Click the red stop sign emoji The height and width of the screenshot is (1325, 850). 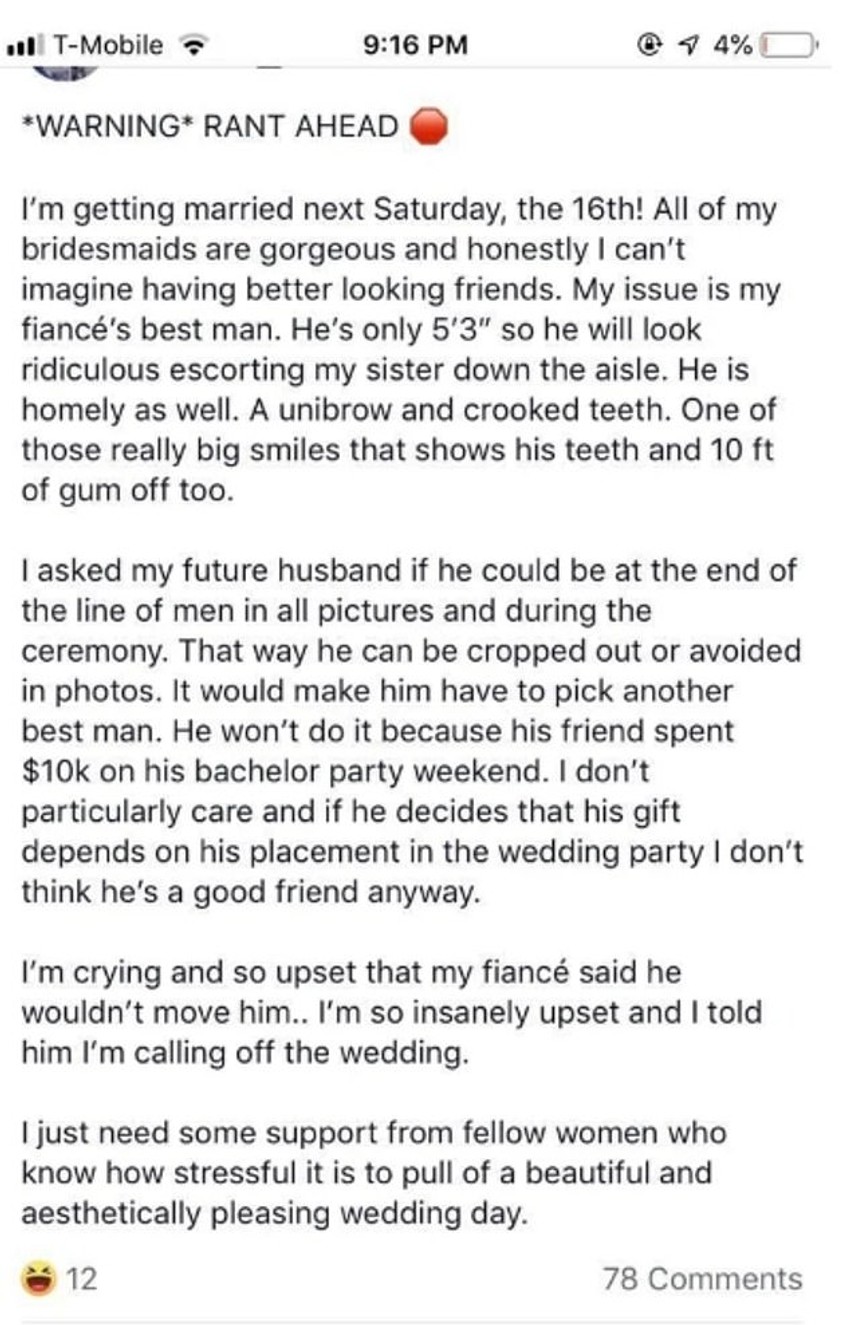[428, 129]
